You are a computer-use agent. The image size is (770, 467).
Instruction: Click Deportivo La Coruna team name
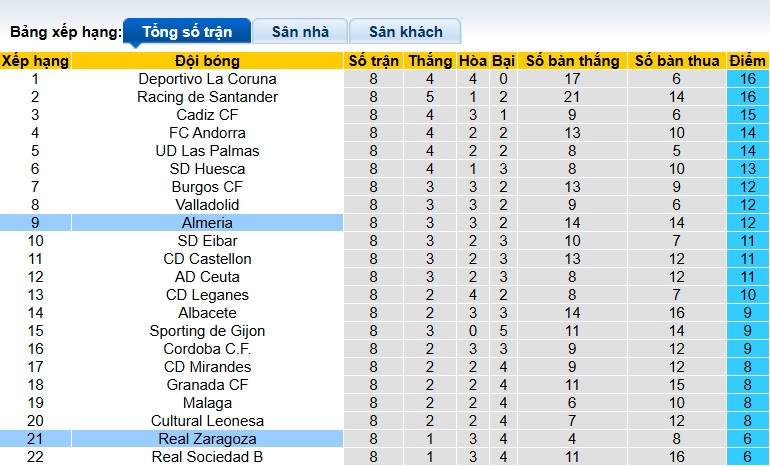pyautogui.click(x=207, y=79)
